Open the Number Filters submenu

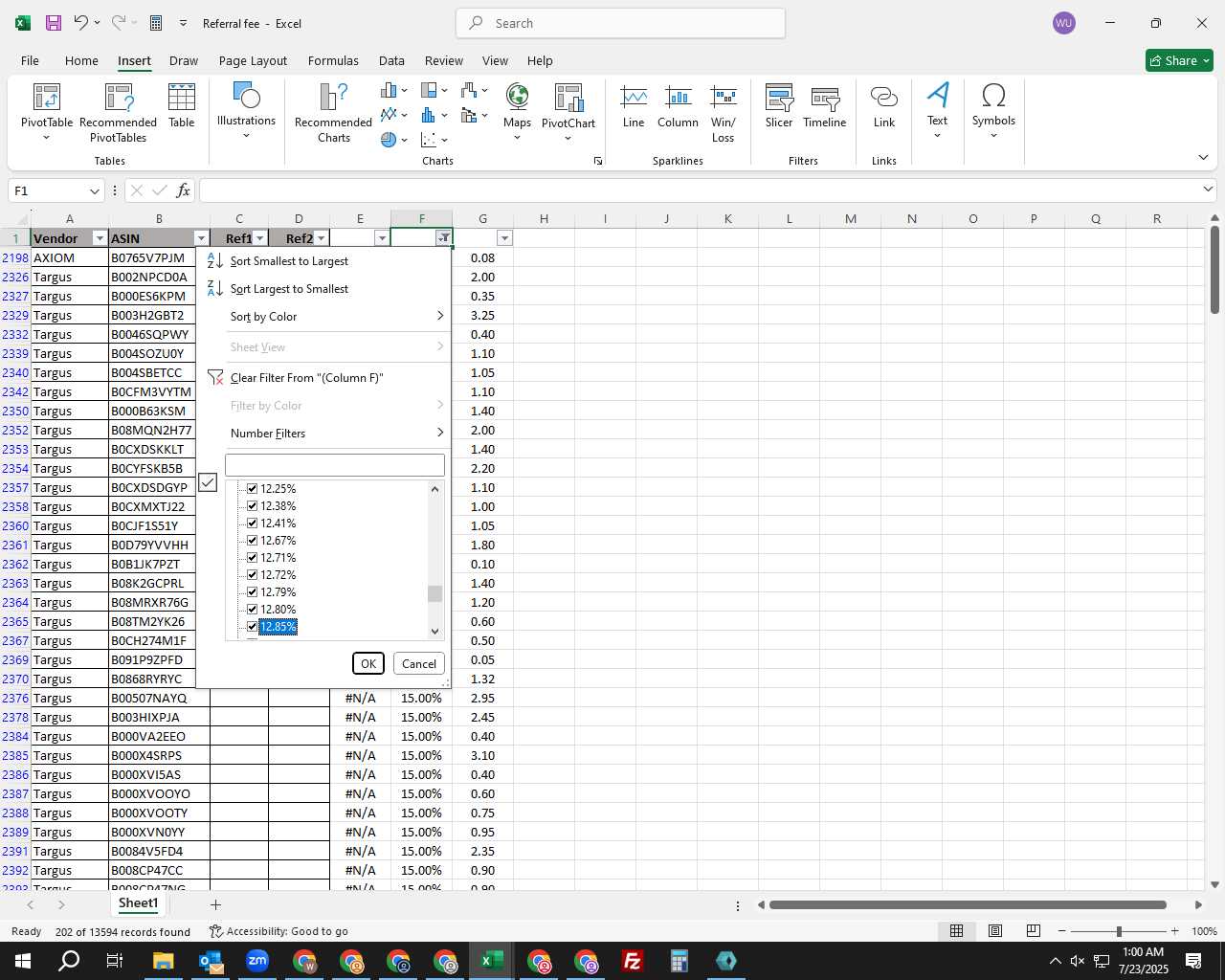[325, 434]
